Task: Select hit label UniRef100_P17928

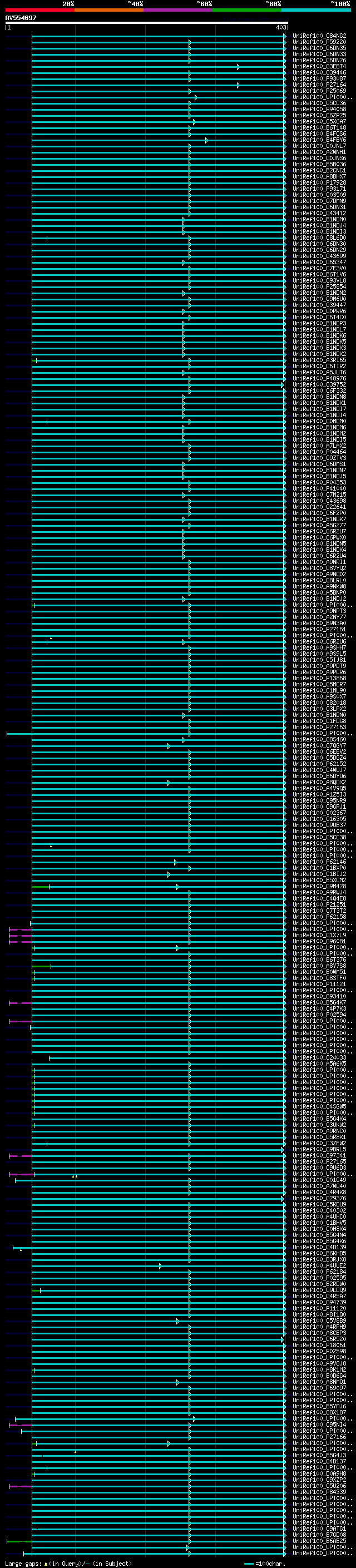Action: click(319, 182)
